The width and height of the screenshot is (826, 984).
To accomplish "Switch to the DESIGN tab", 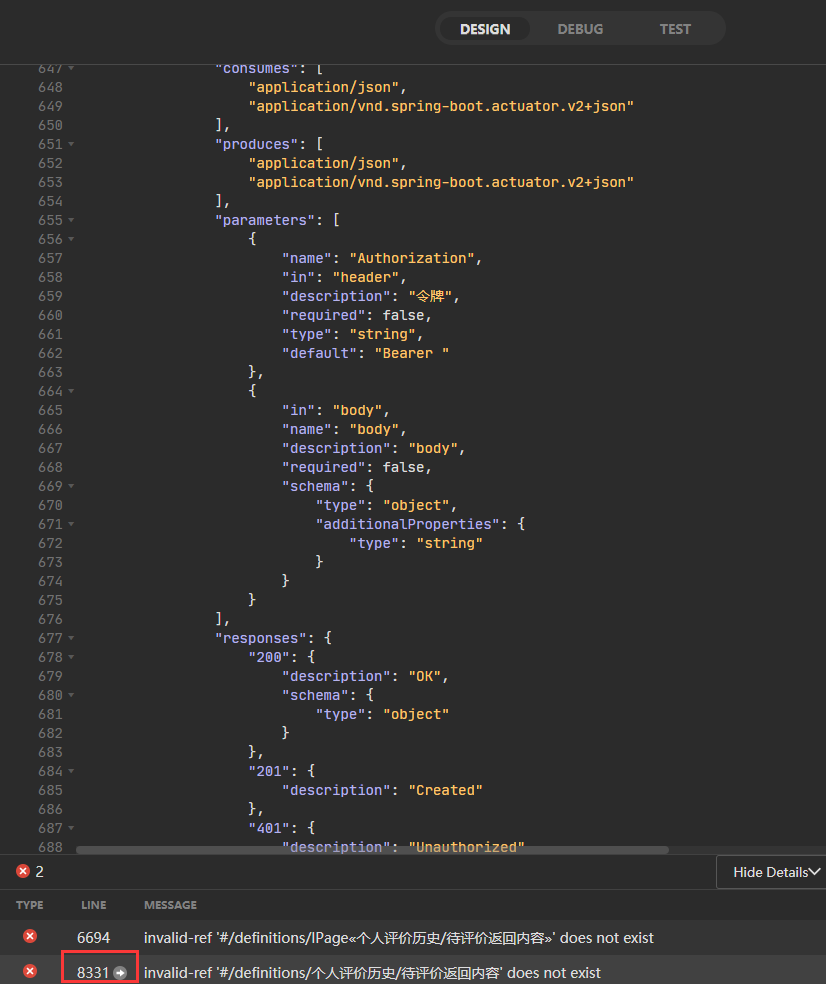I will coord(485,29).
